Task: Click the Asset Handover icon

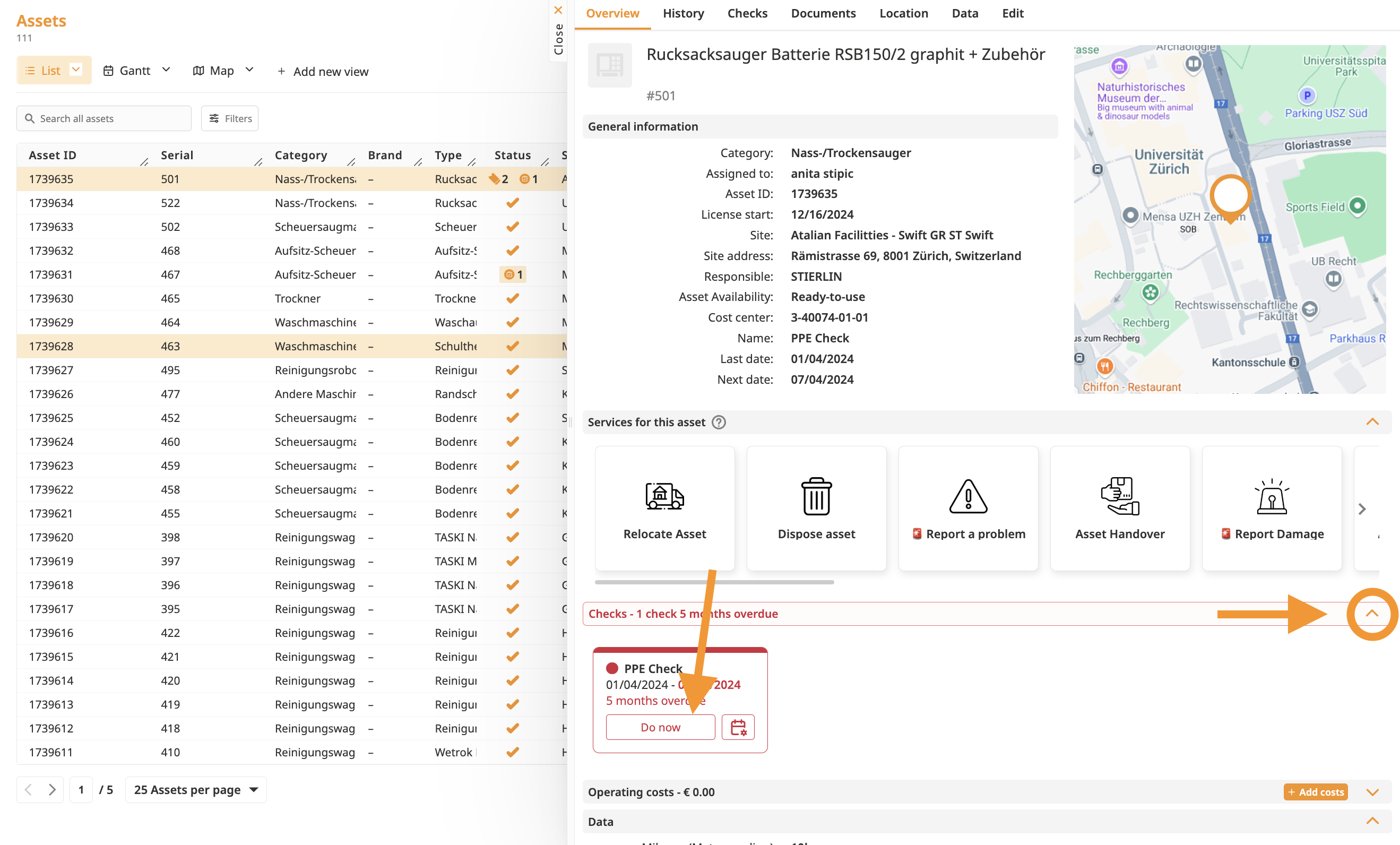Action: tap(1119, 496)
